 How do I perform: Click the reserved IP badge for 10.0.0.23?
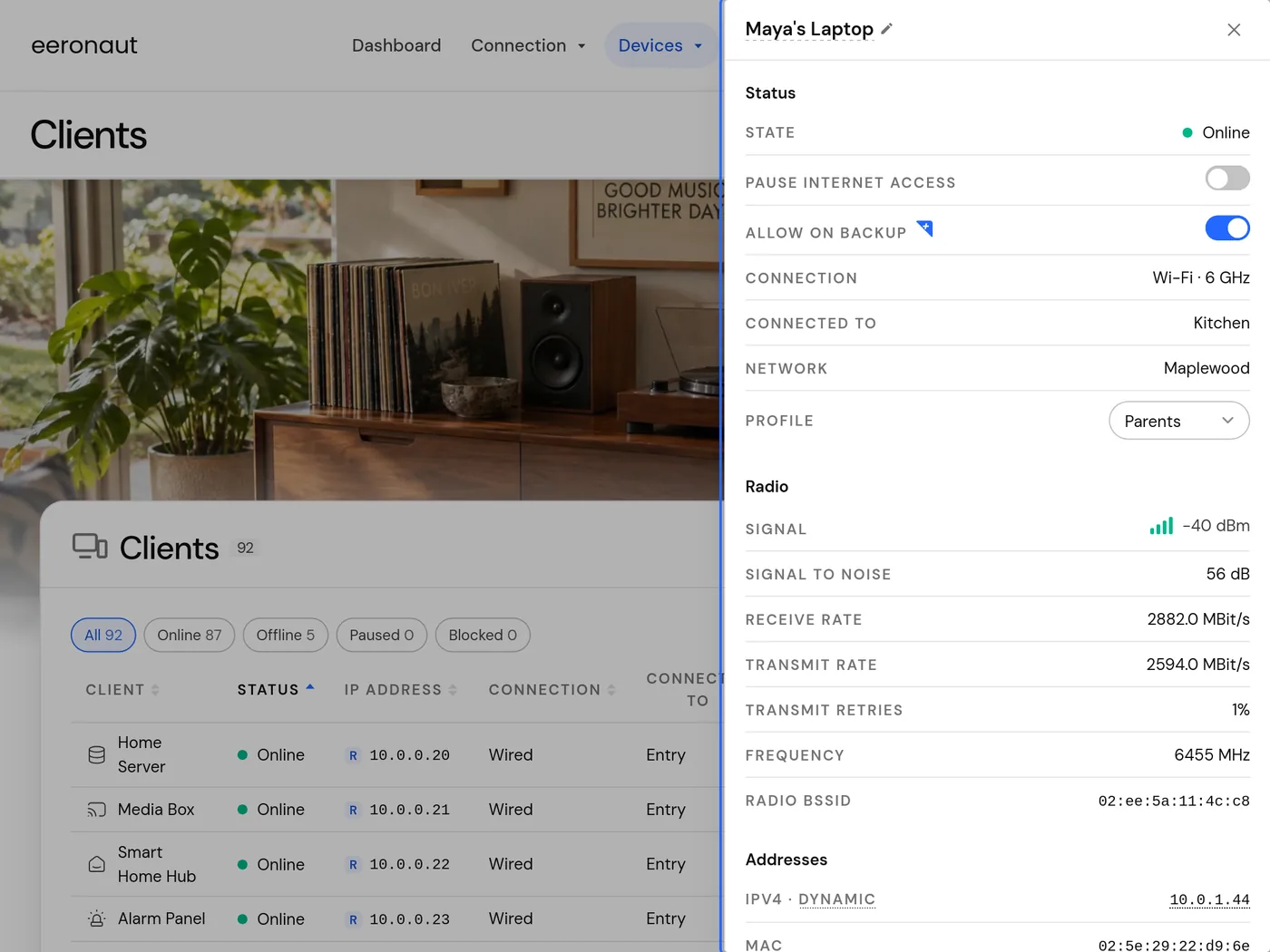pyautogui.click(x=353, y=919)
